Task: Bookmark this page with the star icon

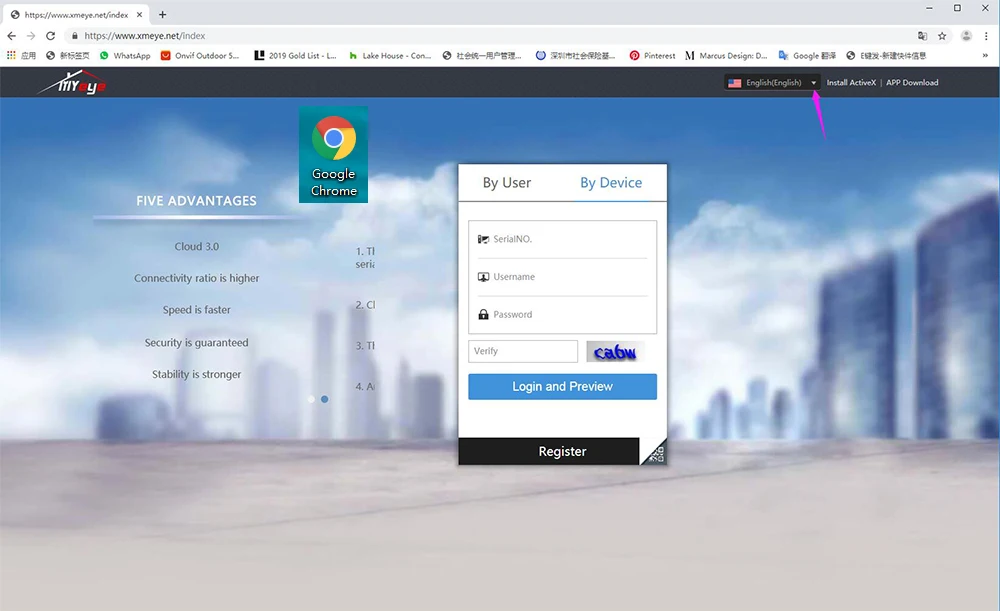Action: click(942, 36)
